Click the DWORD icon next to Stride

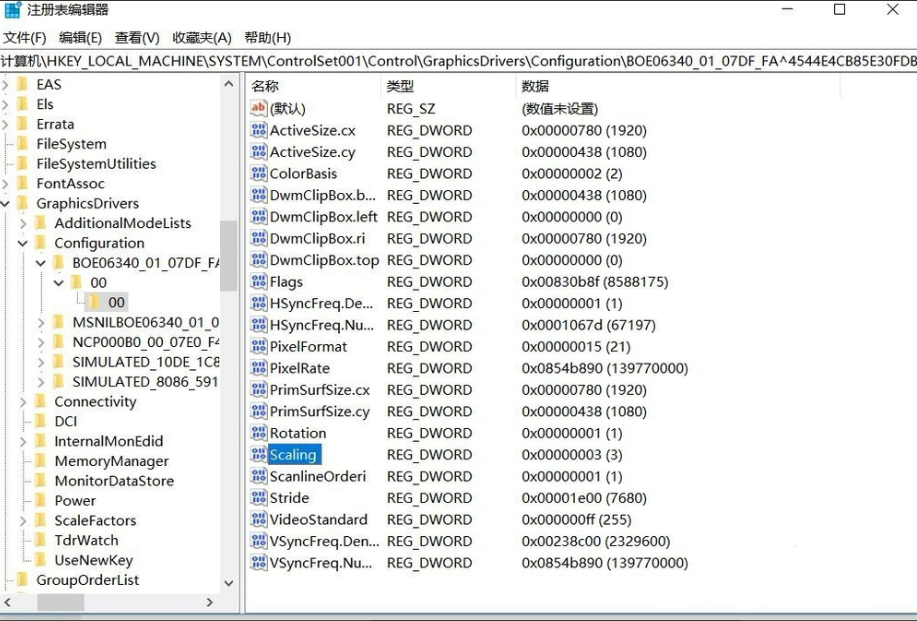[261, 497]
